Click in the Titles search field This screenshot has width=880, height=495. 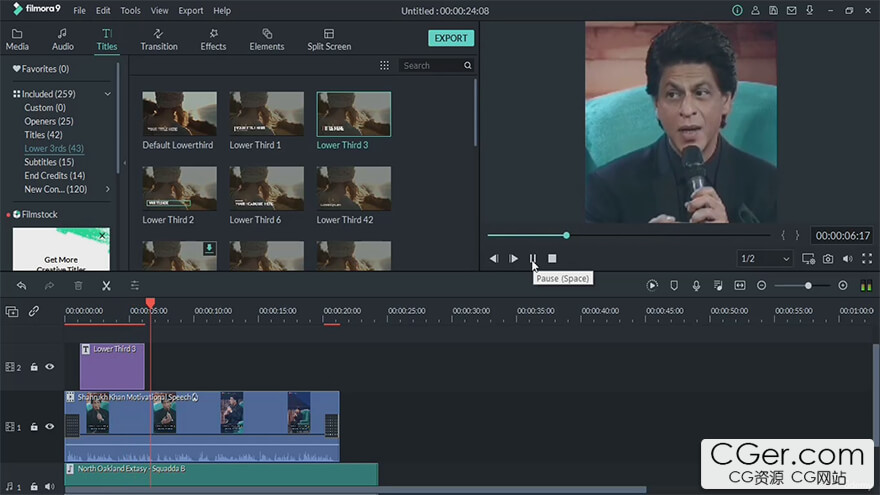click(x=431, y=66)
